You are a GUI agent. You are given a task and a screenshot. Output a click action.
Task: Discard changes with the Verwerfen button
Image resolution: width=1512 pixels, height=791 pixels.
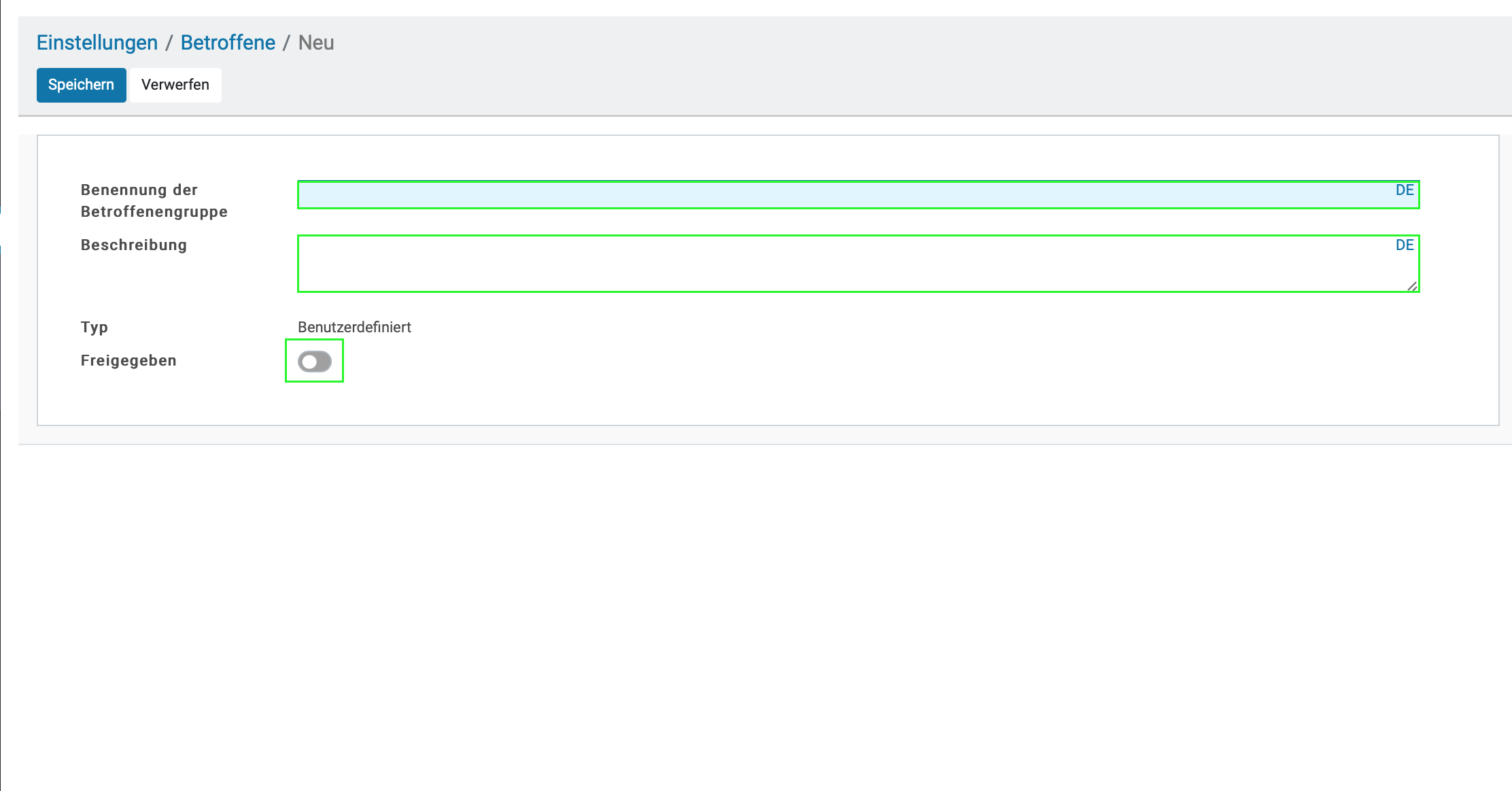pyautogui.click(x=175, y=85)
